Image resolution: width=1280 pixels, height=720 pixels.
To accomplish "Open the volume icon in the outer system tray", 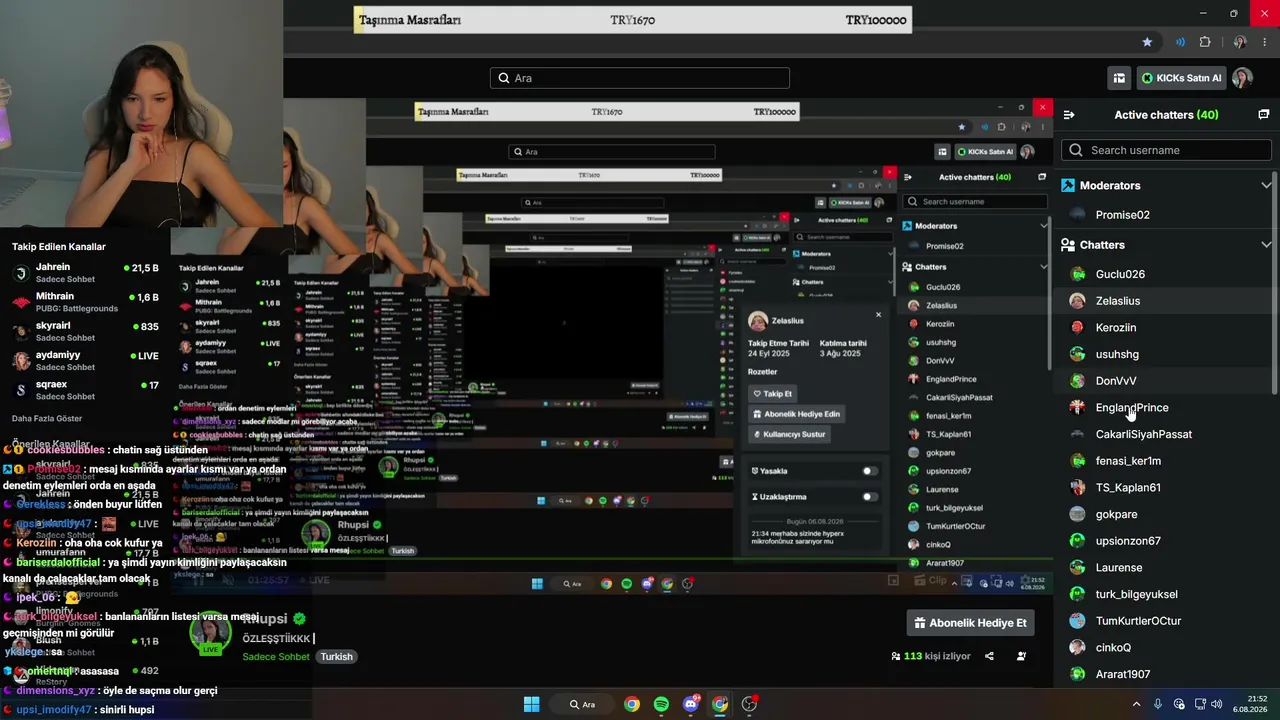I will (1217, 704).
